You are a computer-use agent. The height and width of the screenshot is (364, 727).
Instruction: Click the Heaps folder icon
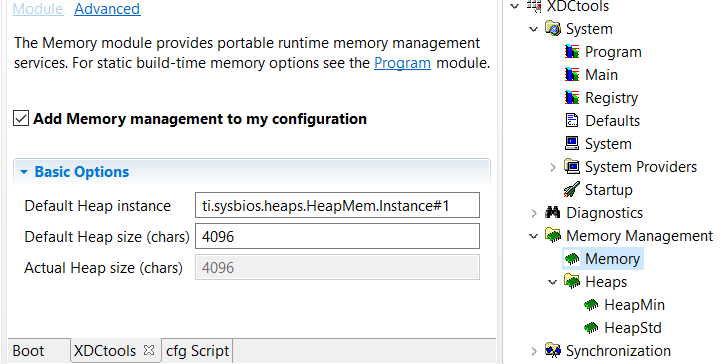pos(572,281)
